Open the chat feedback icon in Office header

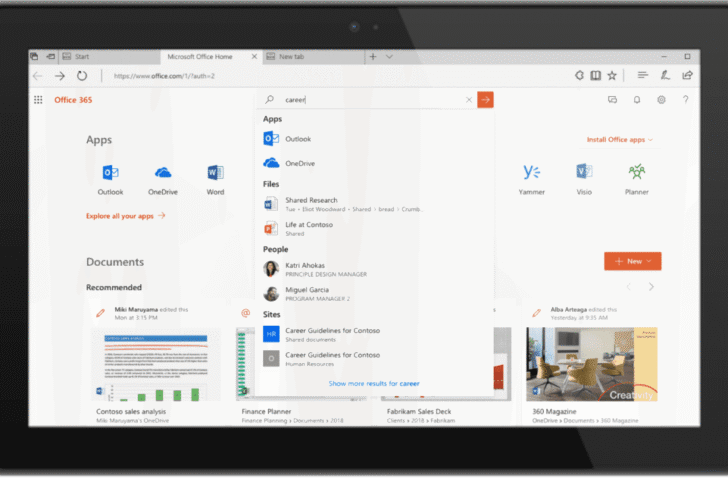612,100
